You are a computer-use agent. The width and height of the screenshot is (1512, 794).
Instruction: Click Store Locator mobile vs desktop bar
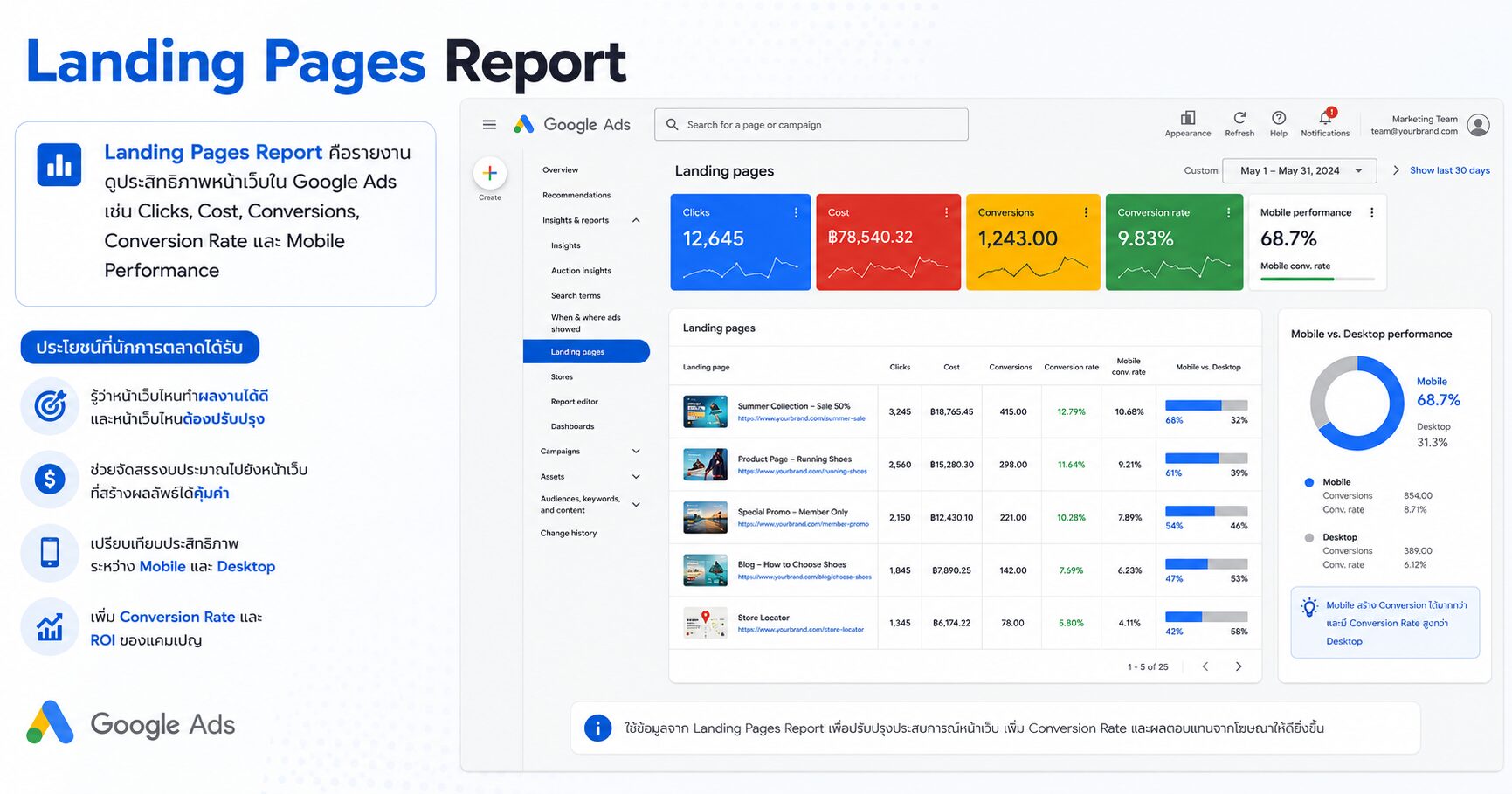pos(1206,617)
